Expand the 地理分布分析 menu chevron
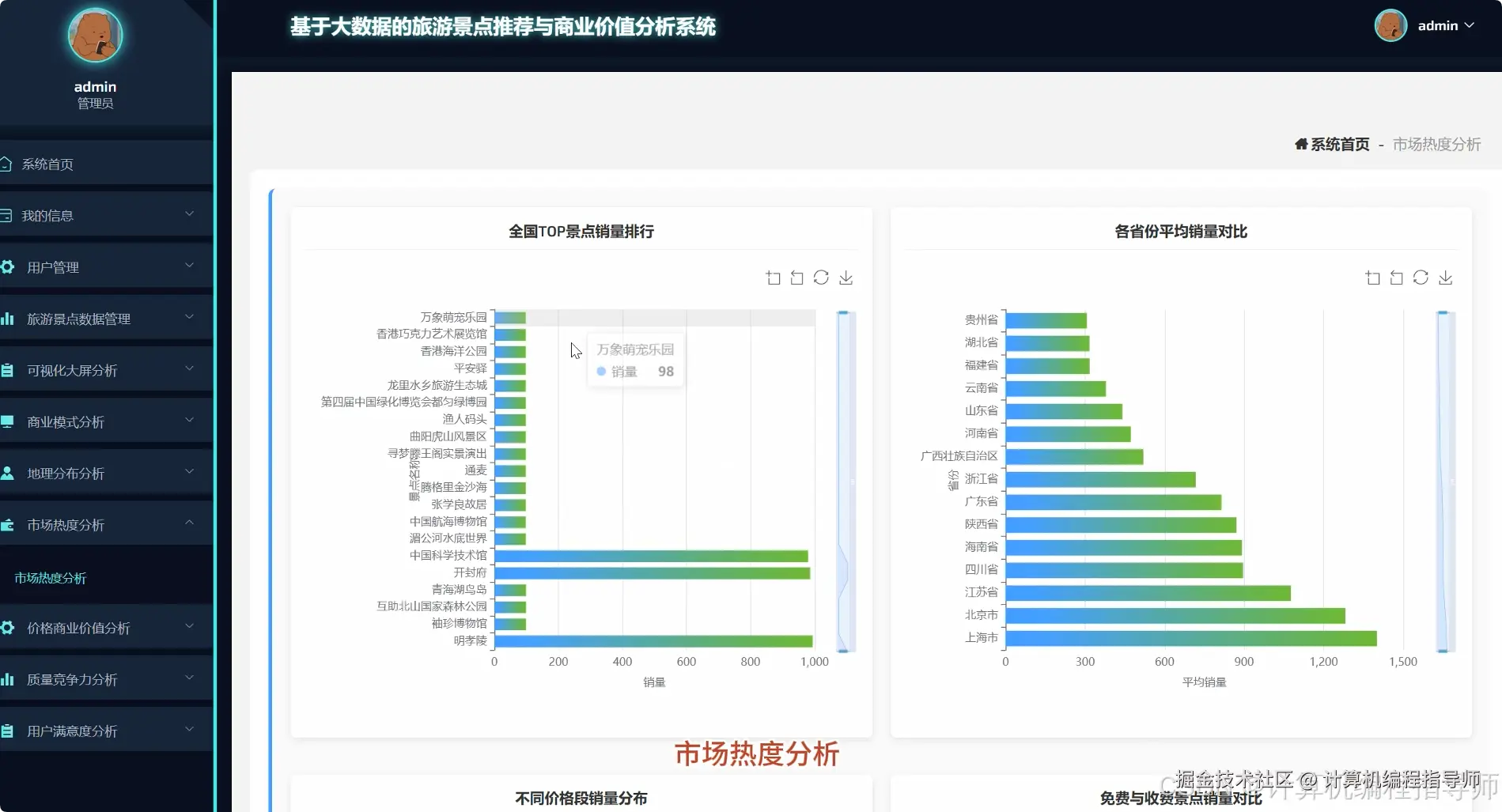The image size is (1502, 812). [189, 471]
